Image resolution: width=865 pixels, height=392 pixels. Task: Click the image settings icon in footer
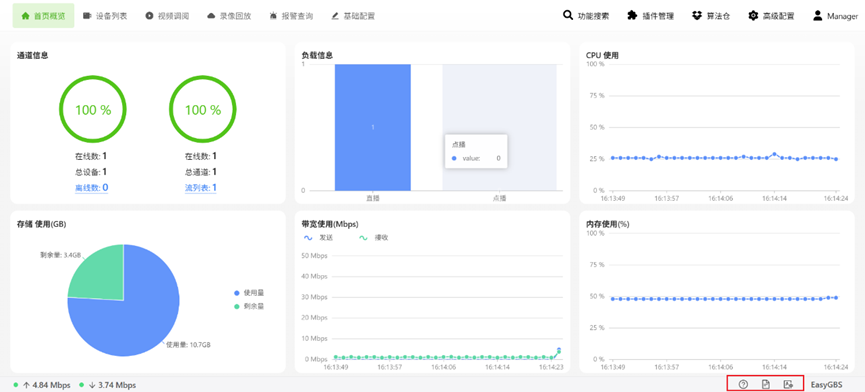[788, 384]
